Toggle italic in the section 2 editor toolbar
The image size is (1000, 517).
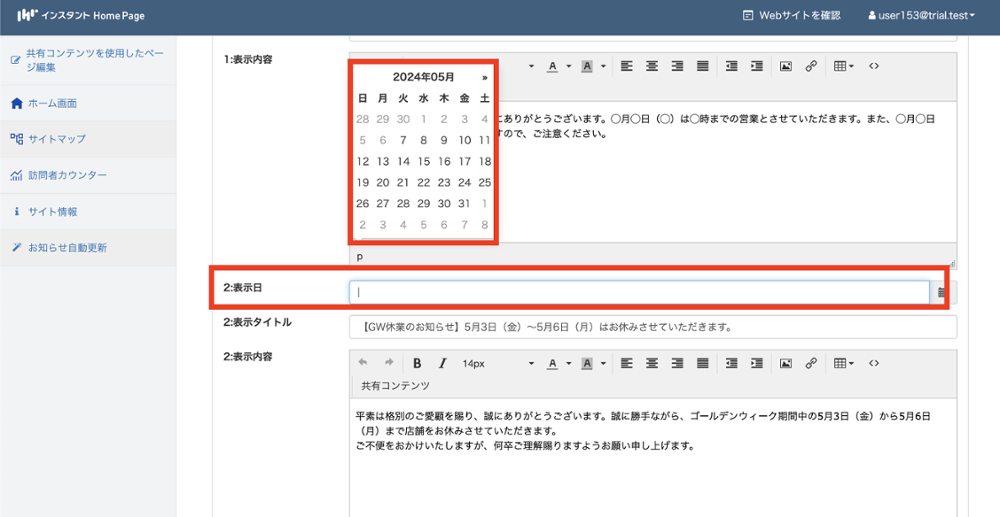coord(442,363)
